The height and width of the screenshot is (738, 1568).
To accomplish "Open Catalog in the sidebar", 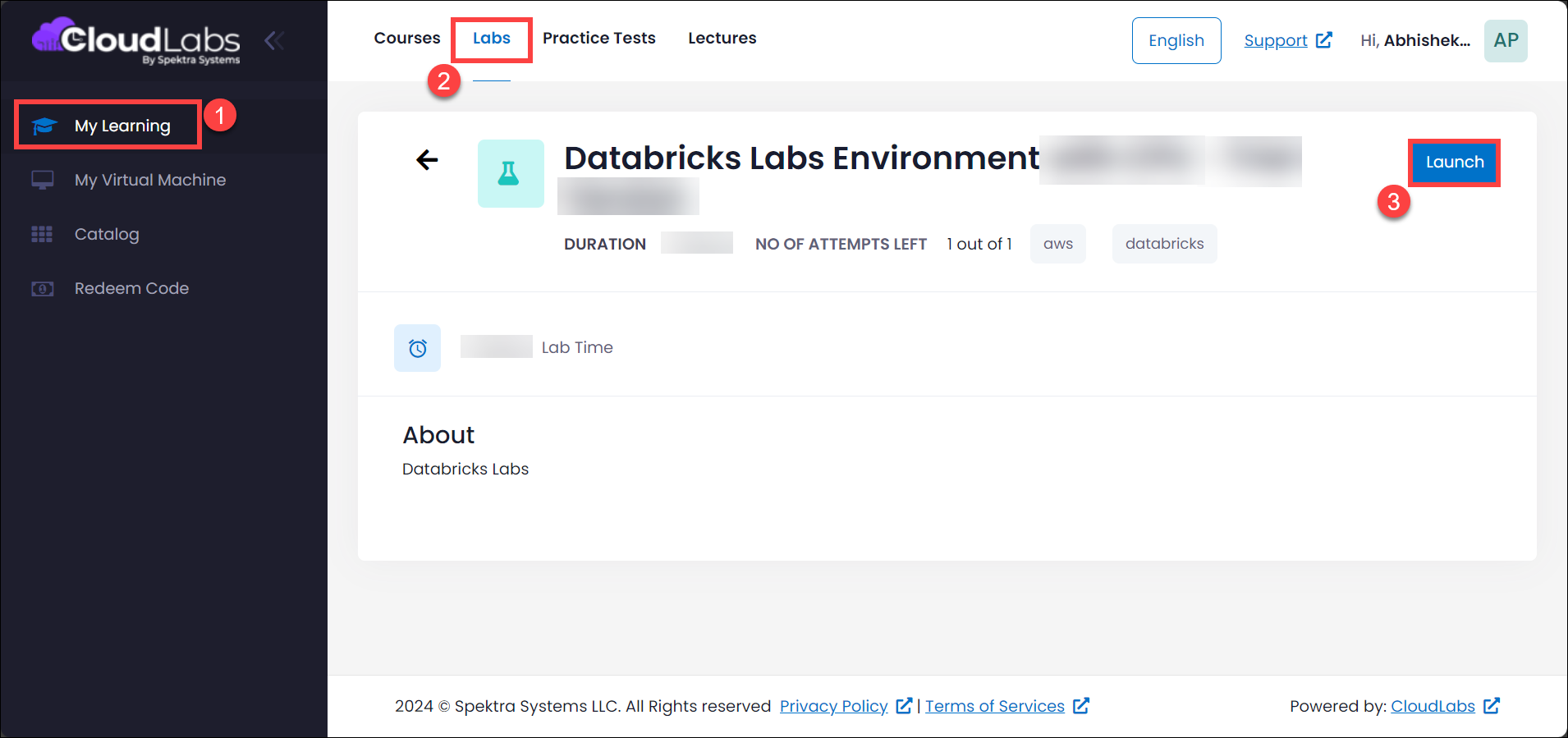I will (x=107, y=234).
